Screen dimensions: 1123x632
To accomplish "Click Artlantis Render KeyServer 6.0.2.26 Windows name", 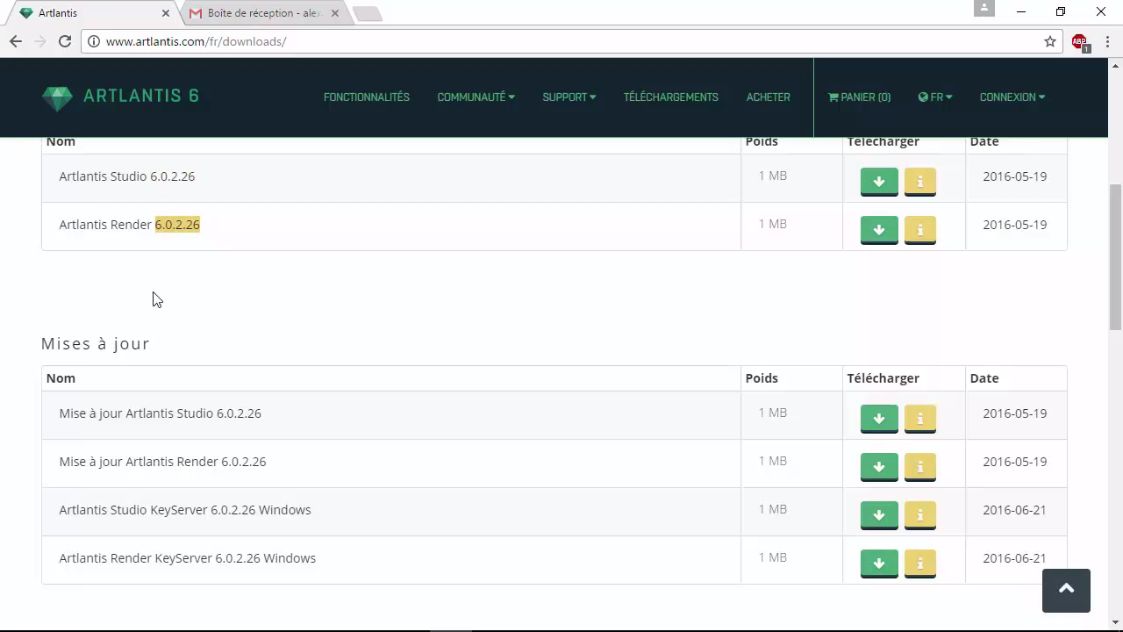I will coord(187,557).
